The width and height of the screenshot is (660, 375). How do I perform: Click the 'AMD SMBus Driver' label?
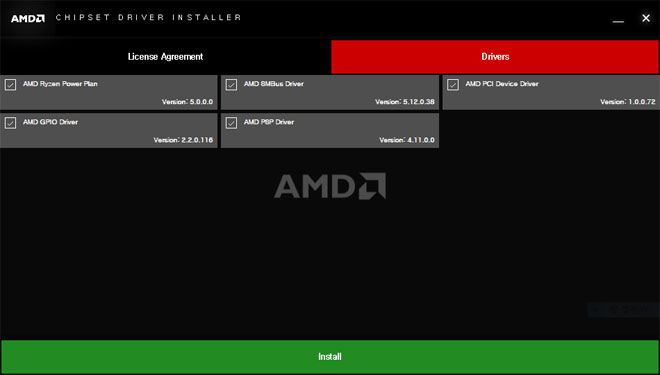(x=274, y=84)
